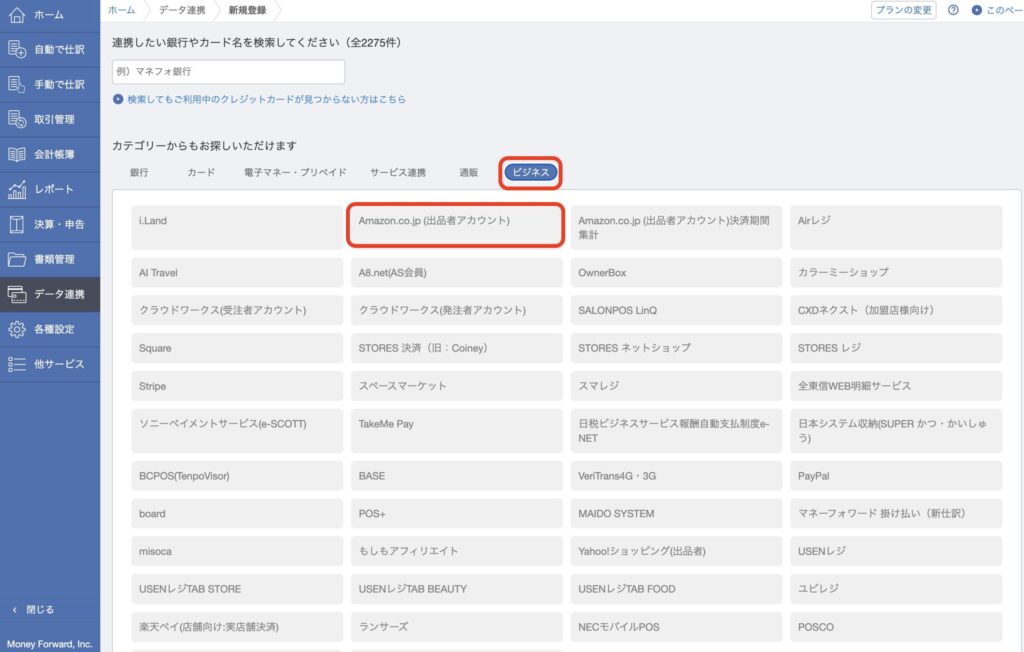
Task: Select the スマレジ tile
Action: (x=676, y=386)
